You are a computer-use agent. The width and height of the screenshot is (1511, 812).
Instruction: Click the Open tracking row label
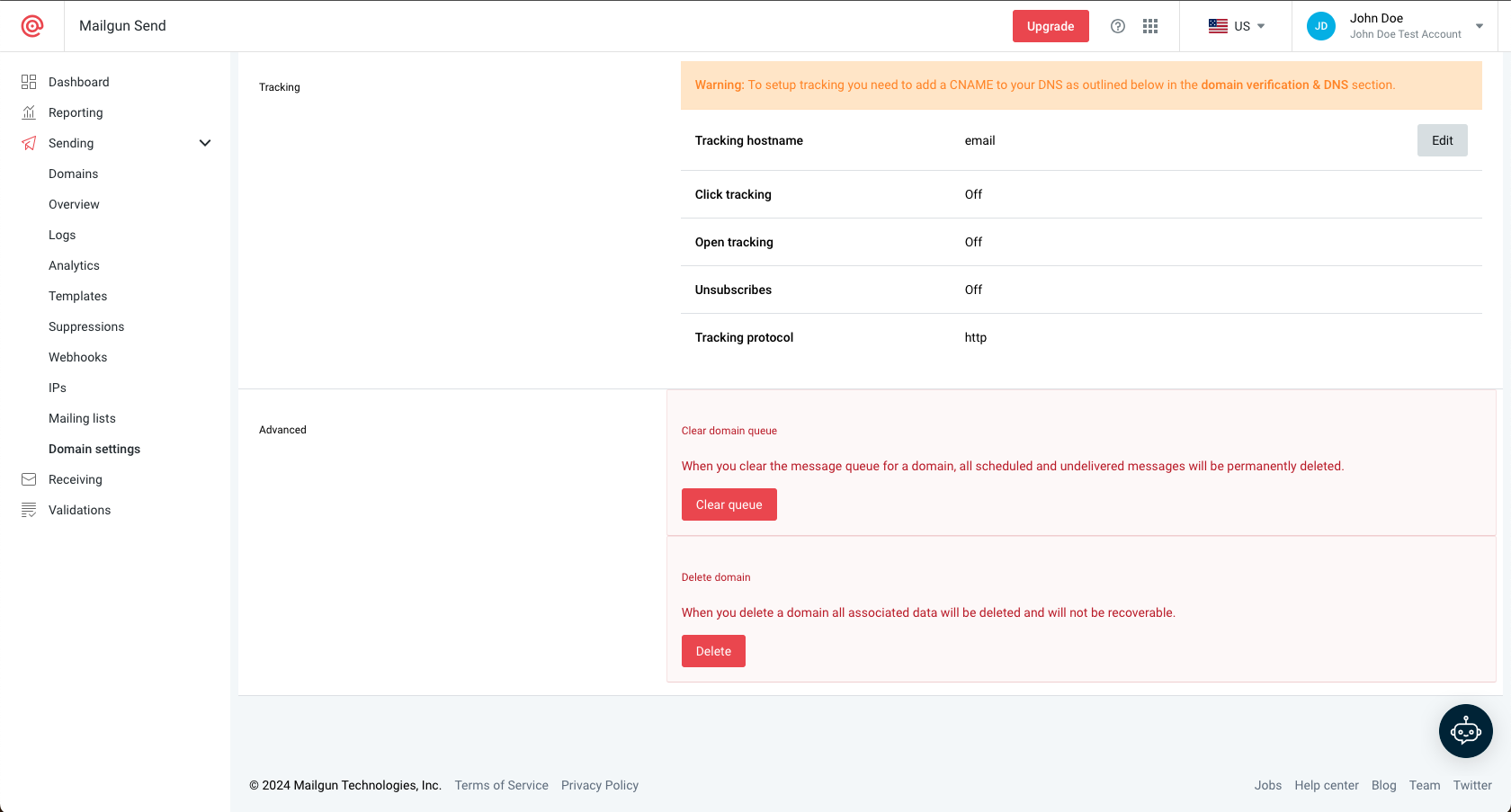pyautogui.click(x=734, y=242)
